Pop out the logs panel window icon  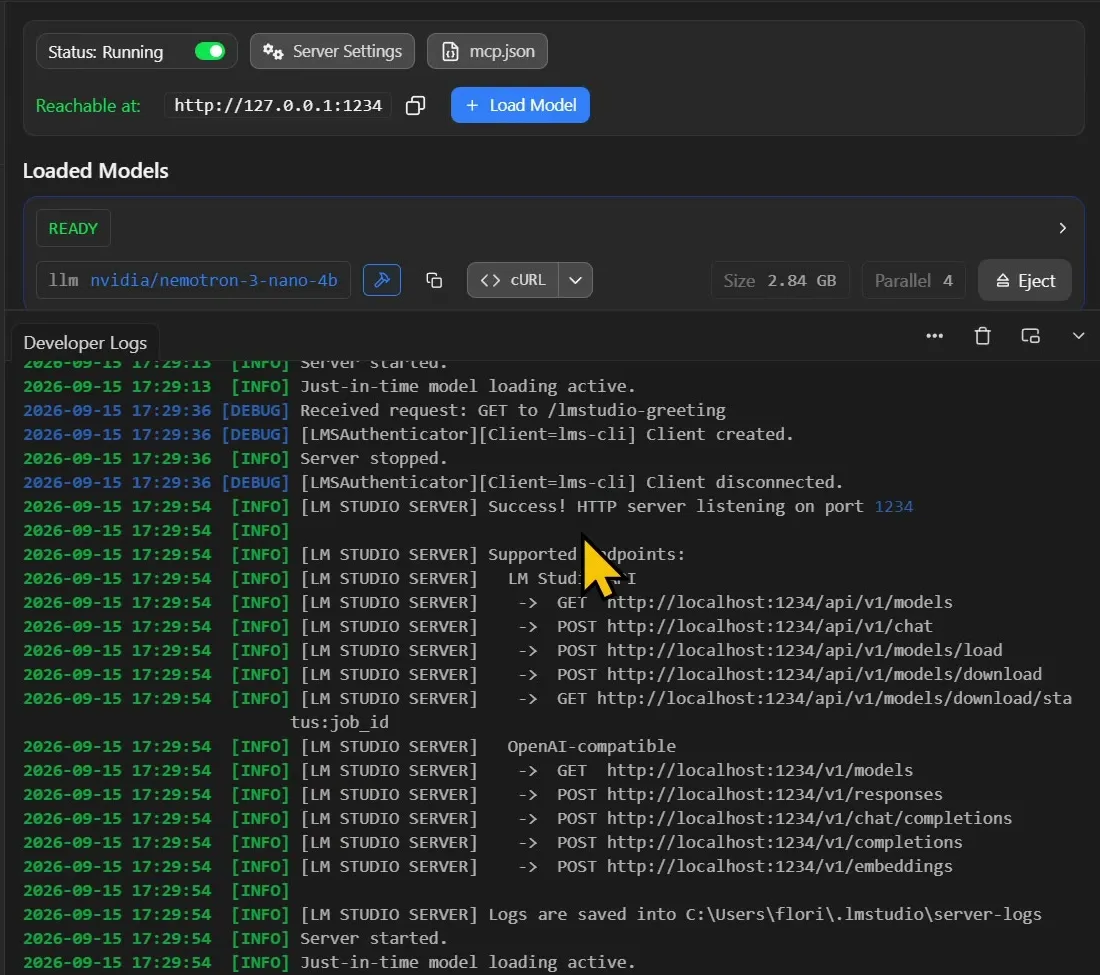click(1030, 336)
